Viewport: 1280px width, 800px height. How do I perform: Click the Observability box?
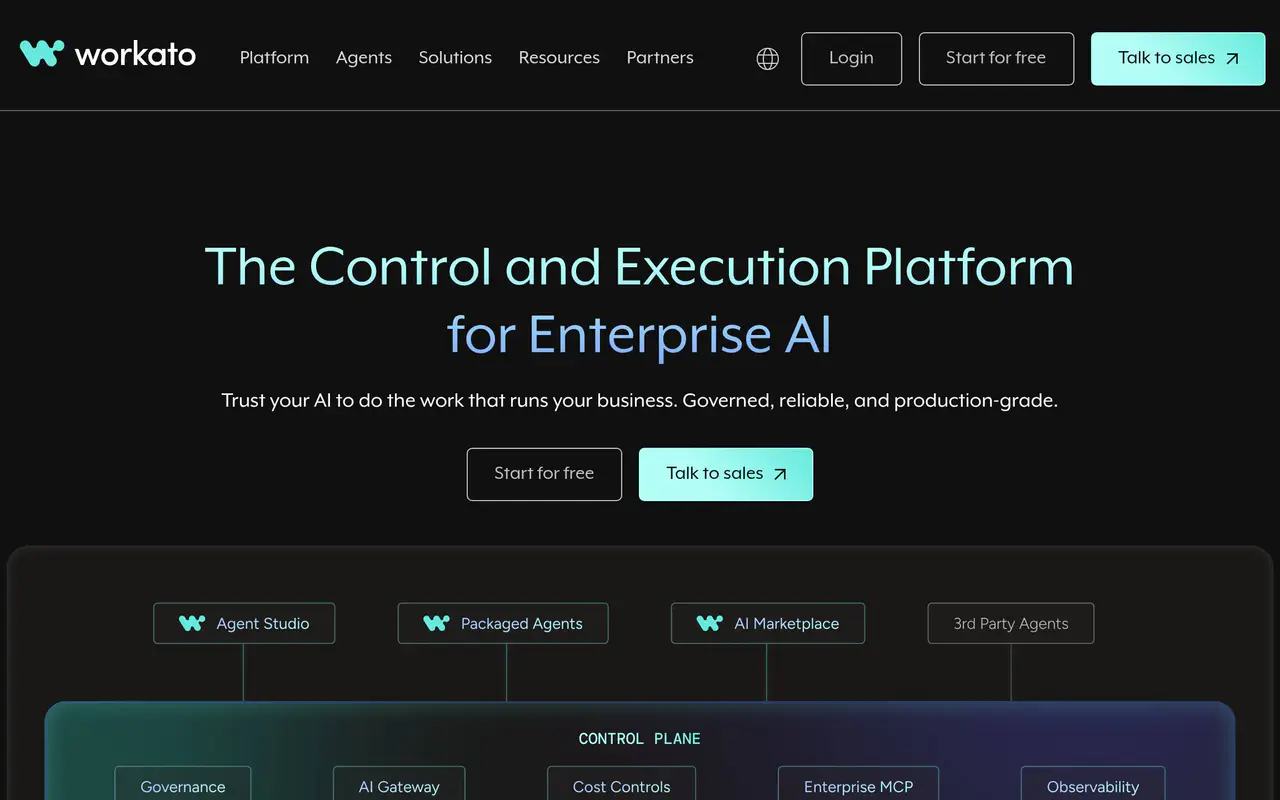point(1093,785)
